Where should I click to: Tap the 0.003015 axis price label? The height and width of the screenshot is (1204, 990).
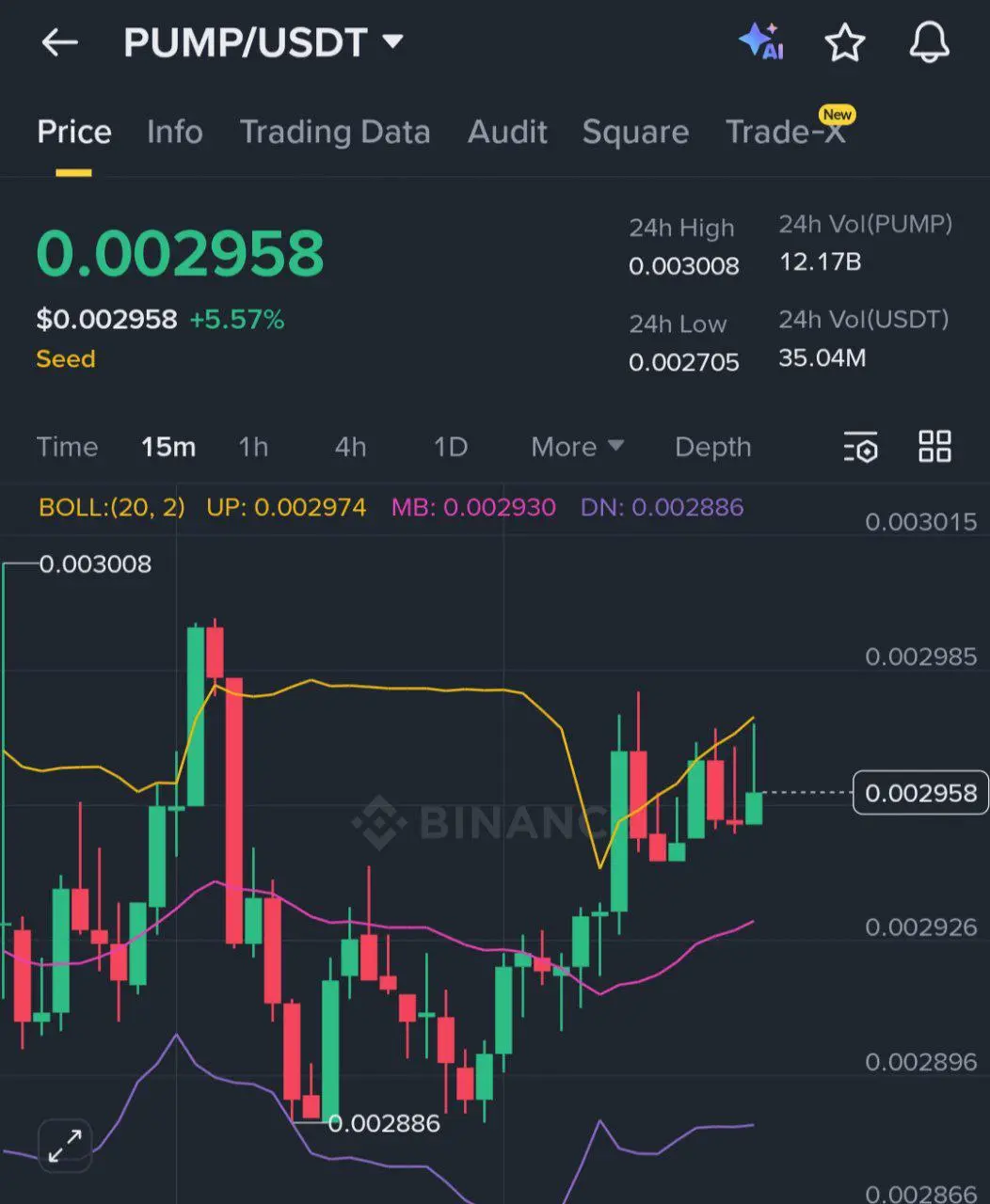[921, 522]
